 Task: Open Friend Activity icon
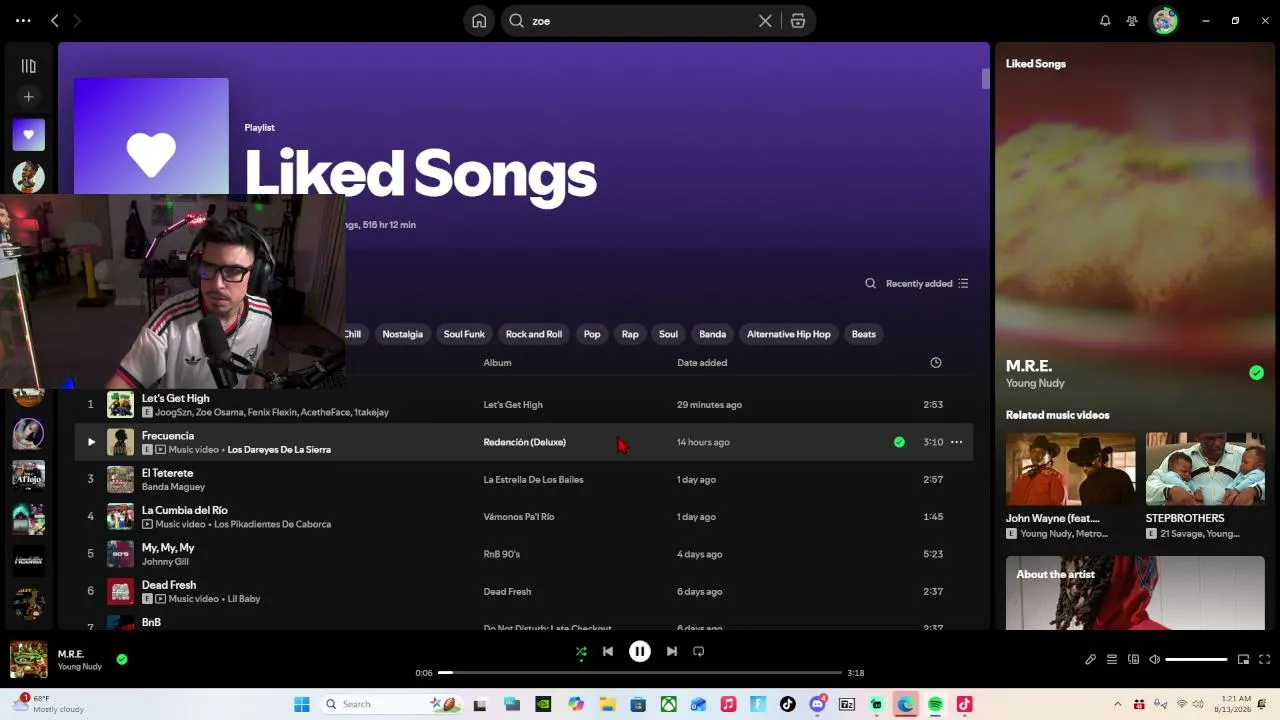pos(1132,21)
